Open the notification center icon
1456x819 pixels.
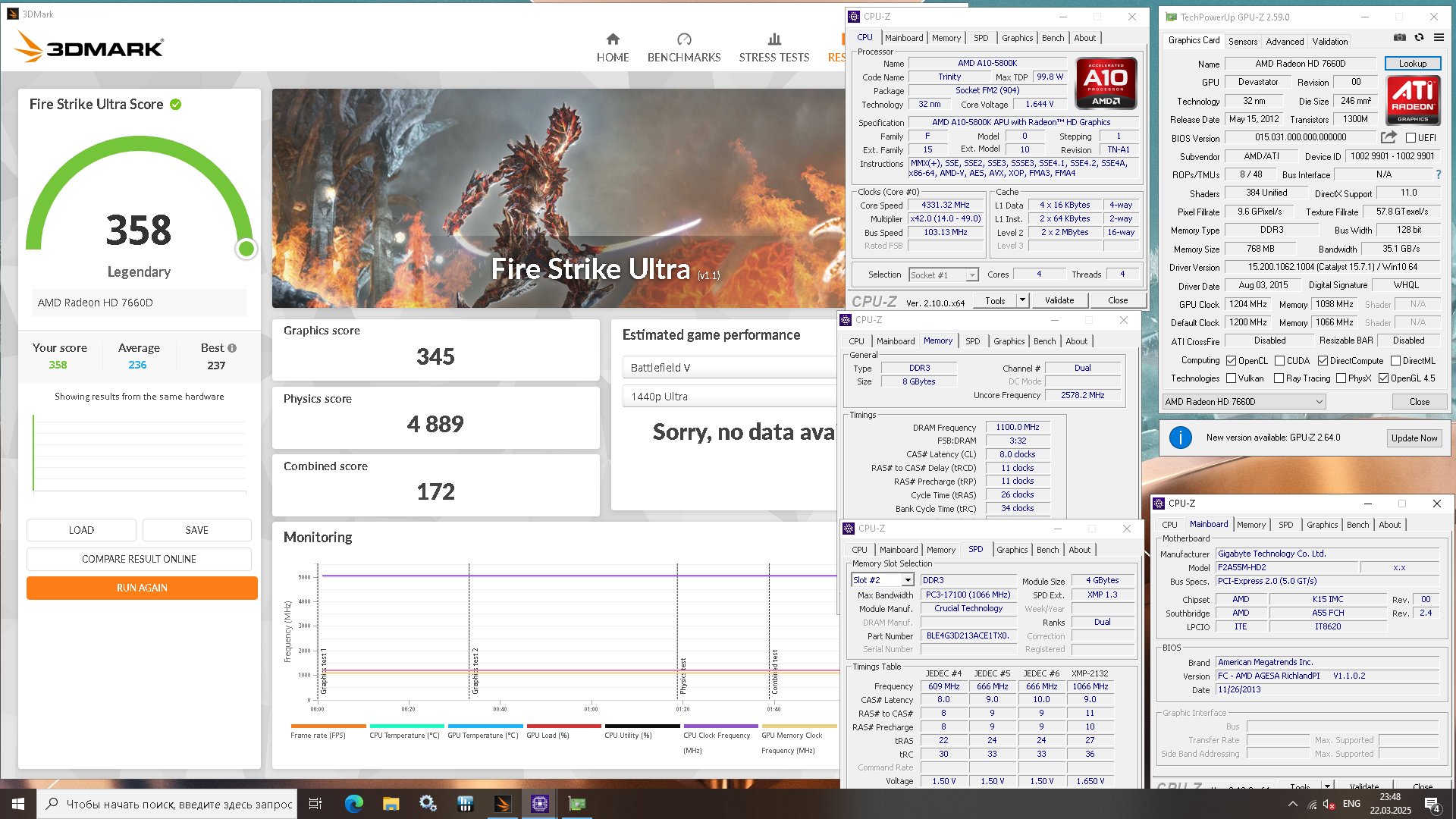click(1432, 805)
